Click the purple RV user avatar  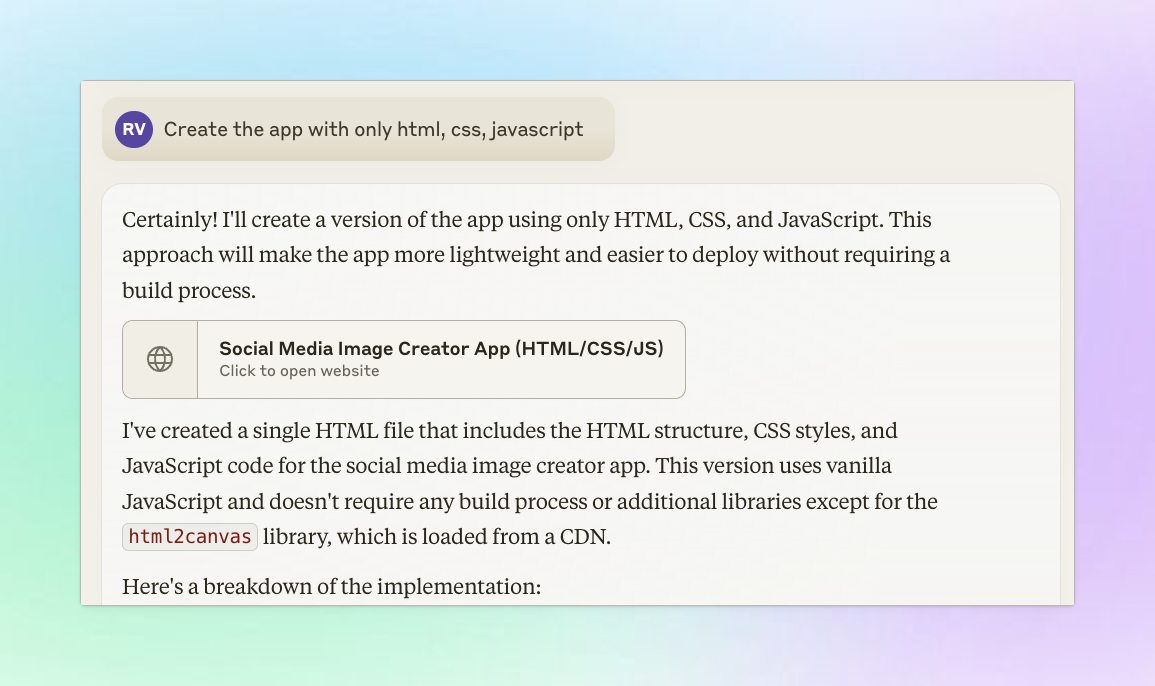pos(134,130)
